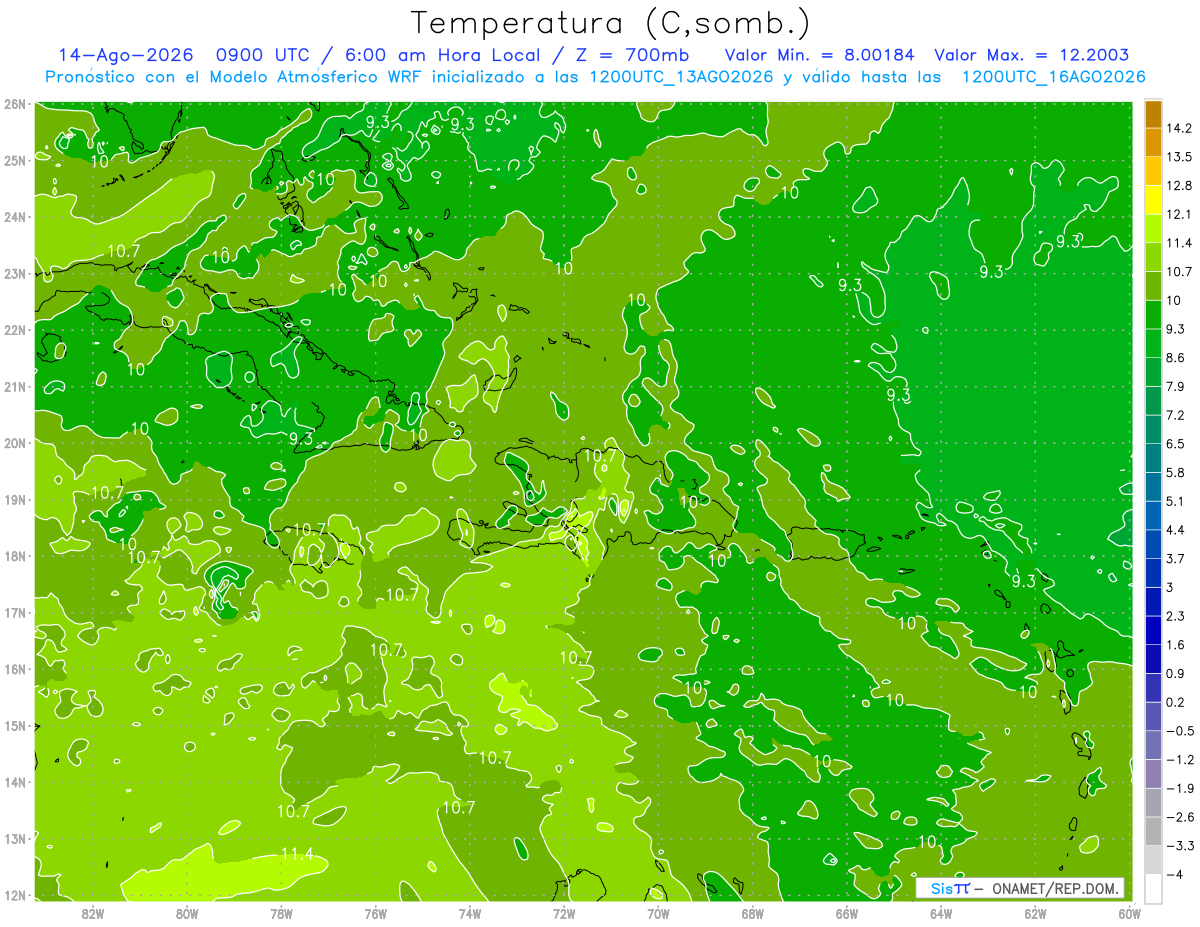Click the "66W" longitude axis label
This screenshot has height=927, width=1200.
(x=847, y=913)
